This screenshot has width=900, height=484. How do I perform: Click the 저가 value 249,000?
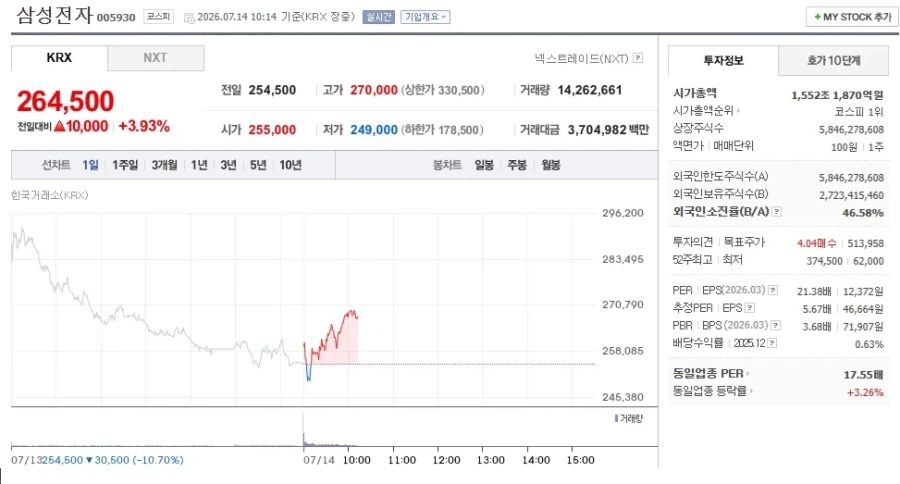(374, 130)
